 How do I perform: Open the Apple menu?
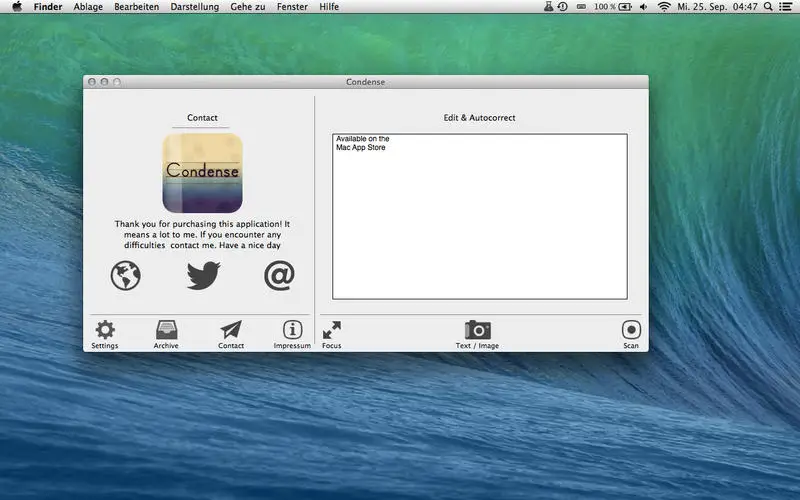click(x=17, y=7)
